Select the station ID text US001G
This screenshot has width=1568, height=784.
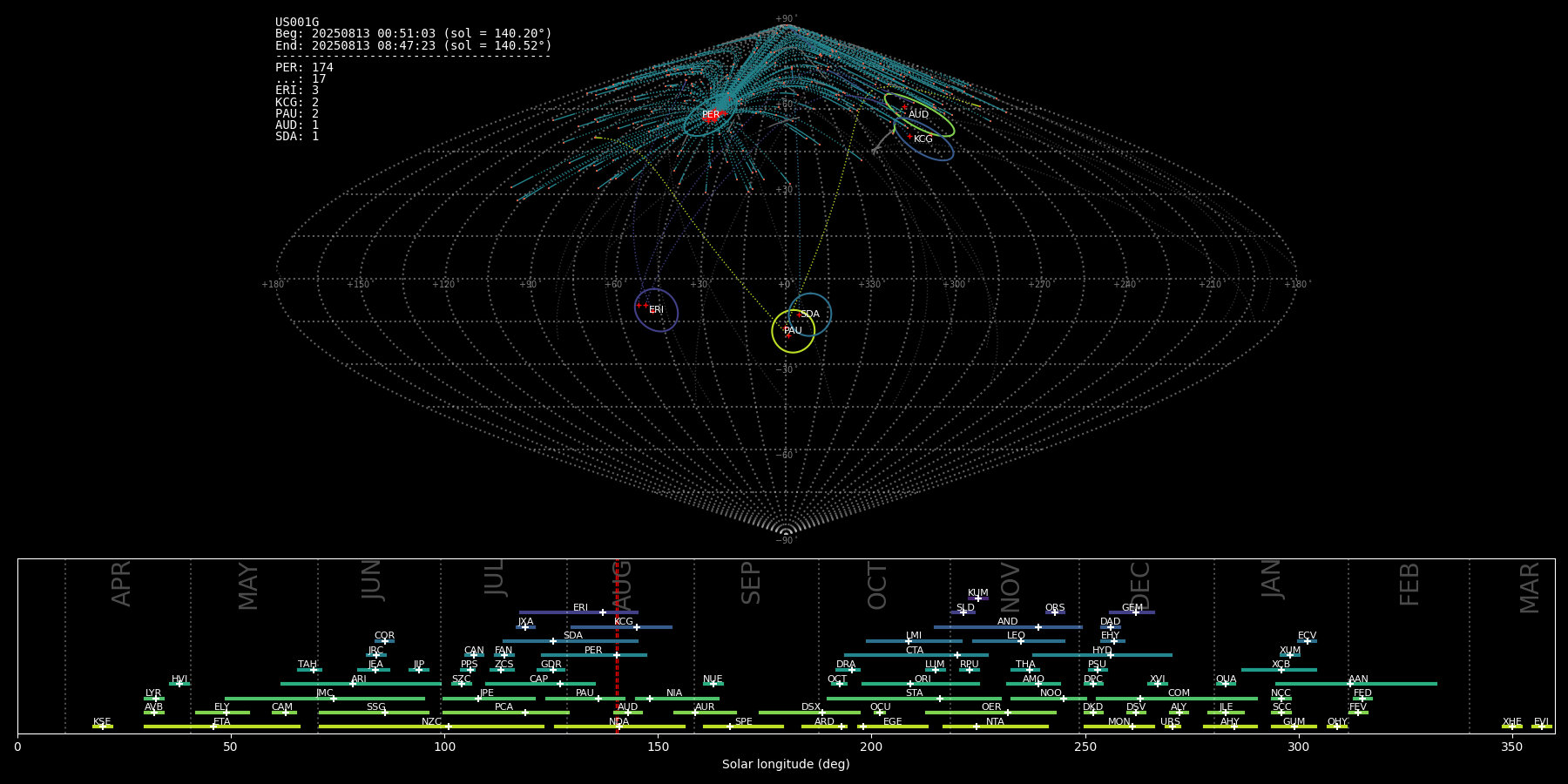pyautogui.click(x=297, y=23)
